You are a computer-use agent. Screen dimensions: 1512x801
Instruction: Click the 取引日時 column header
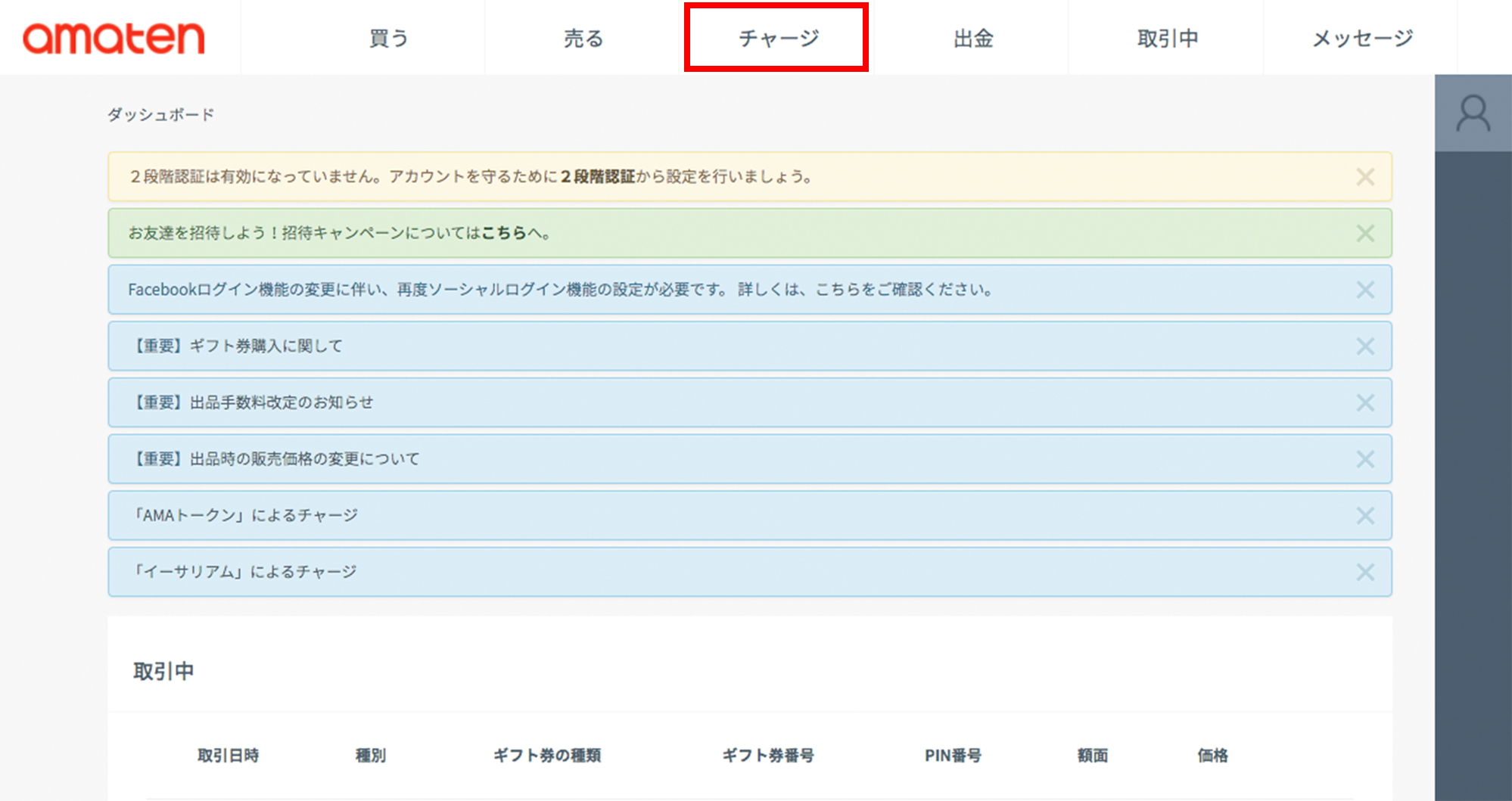tap(228, 756)
